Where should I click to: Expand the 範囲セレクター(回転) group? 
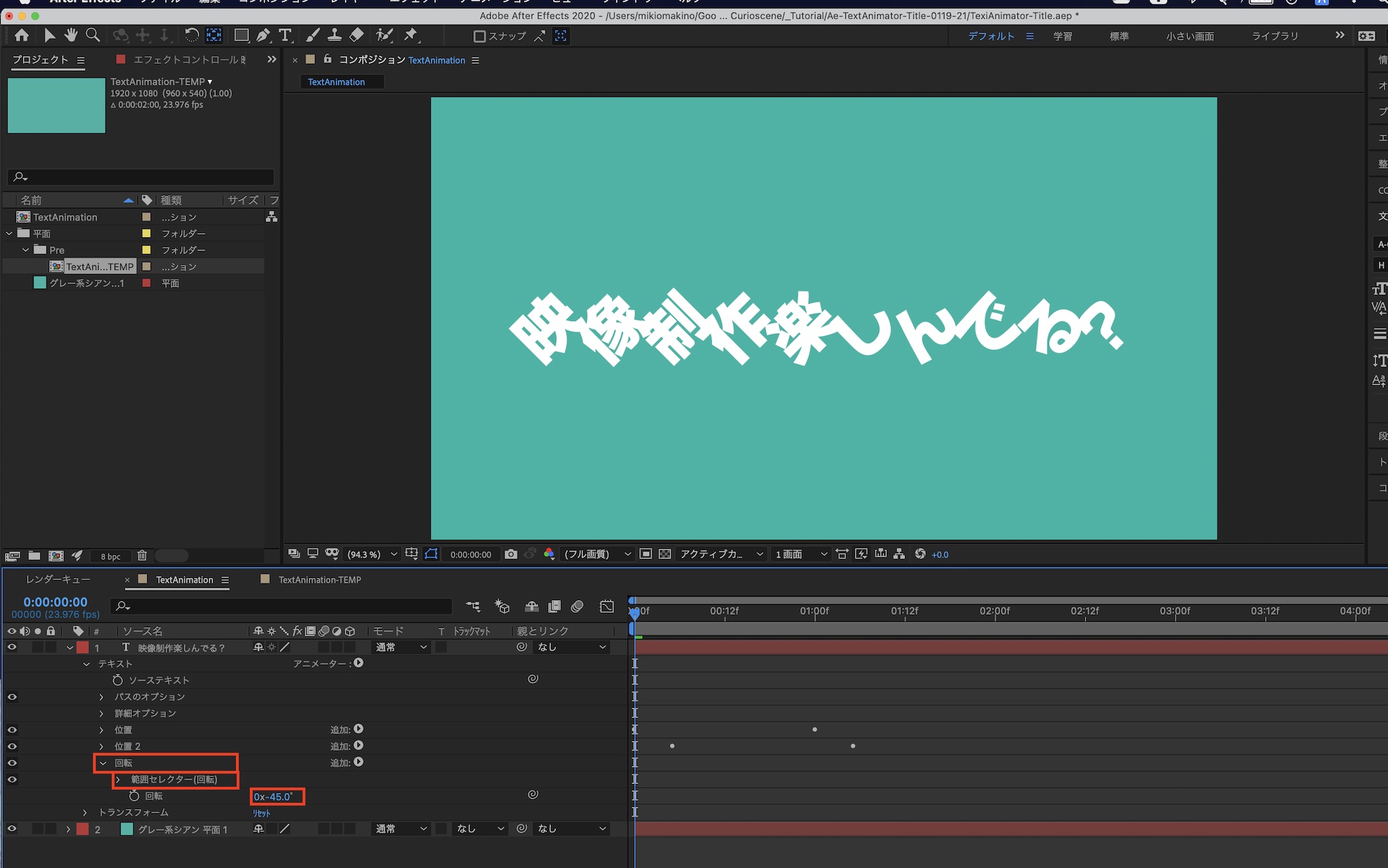pos(118,779)
